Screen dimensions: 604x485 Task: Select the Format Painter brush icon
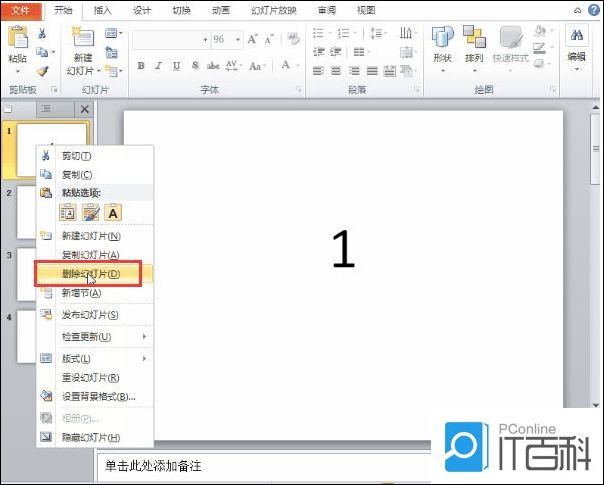click(x=42, y=71)
